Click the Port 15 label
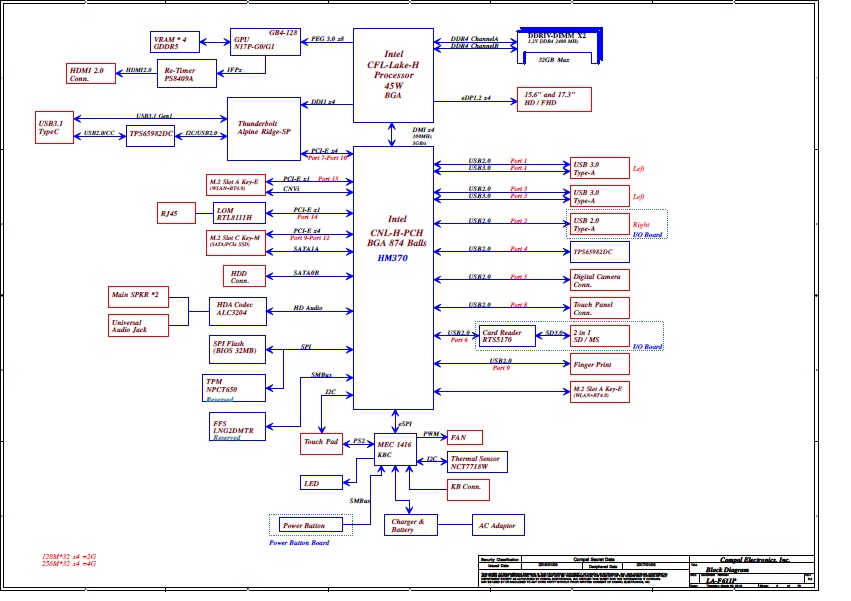 328,179
